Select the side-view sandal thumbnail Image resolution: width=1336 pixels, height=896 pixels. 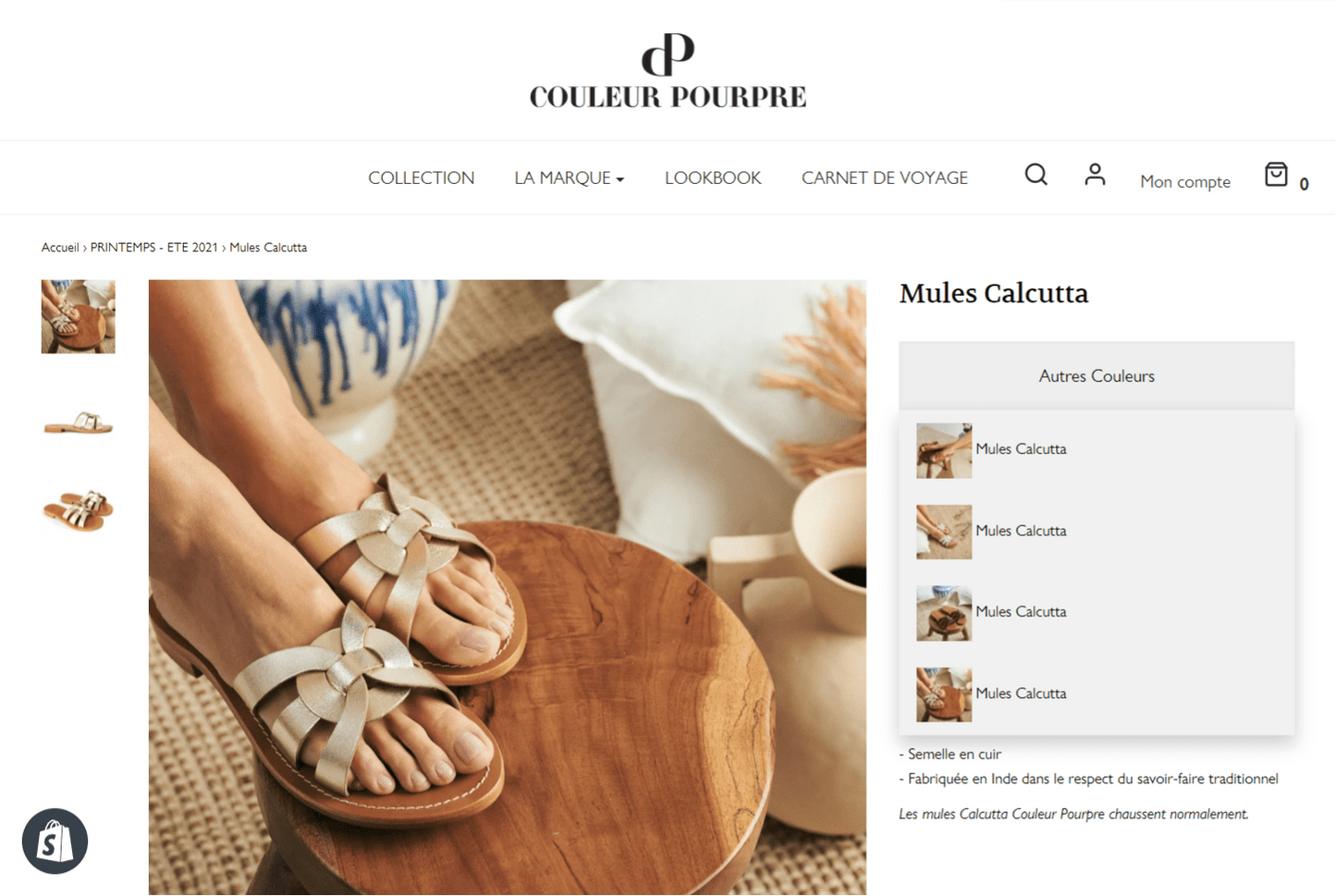79,423
